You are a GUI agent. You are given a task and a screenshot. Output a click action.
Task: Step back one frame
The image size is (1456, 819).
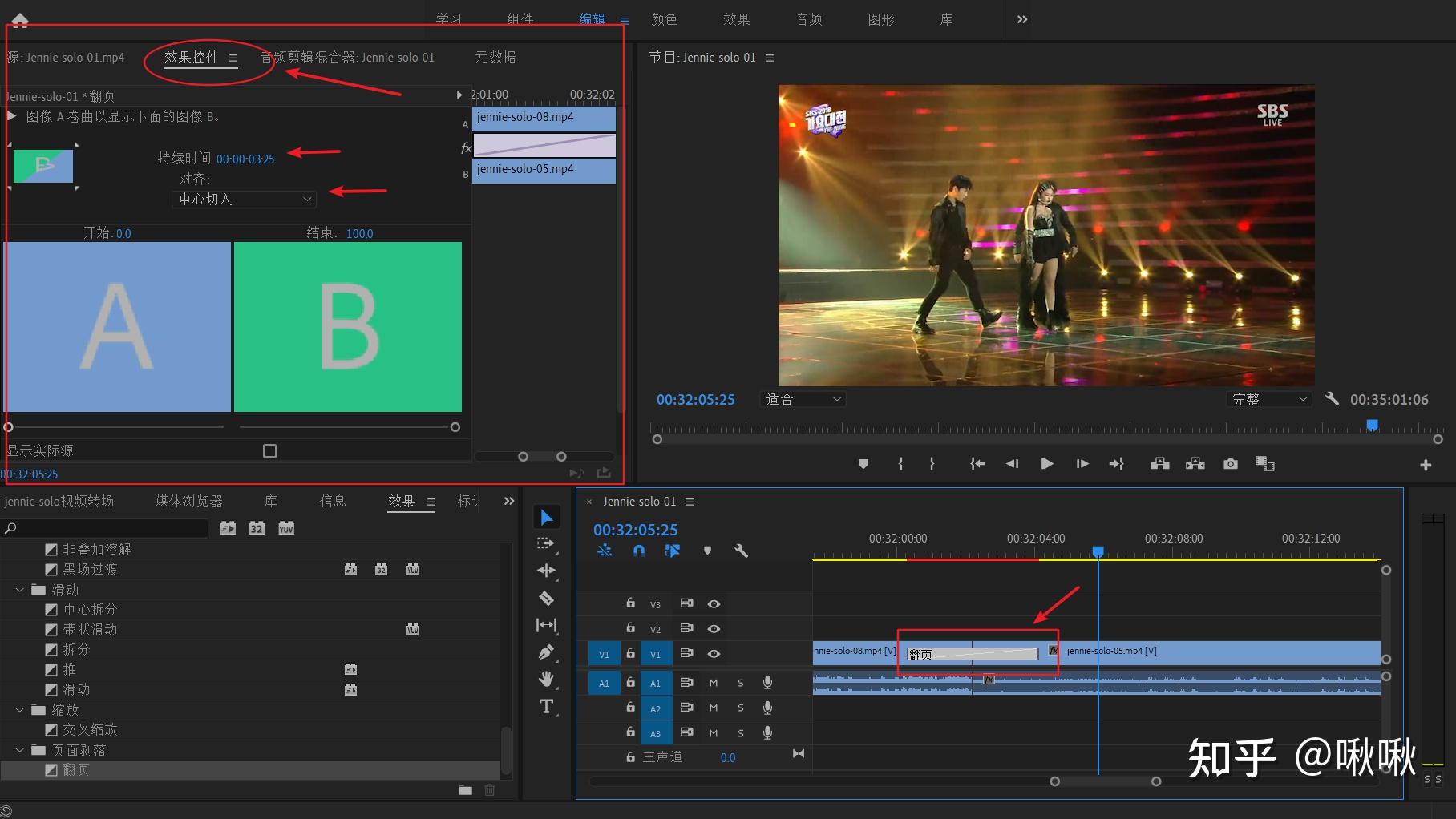click(x=1012, y=464)
